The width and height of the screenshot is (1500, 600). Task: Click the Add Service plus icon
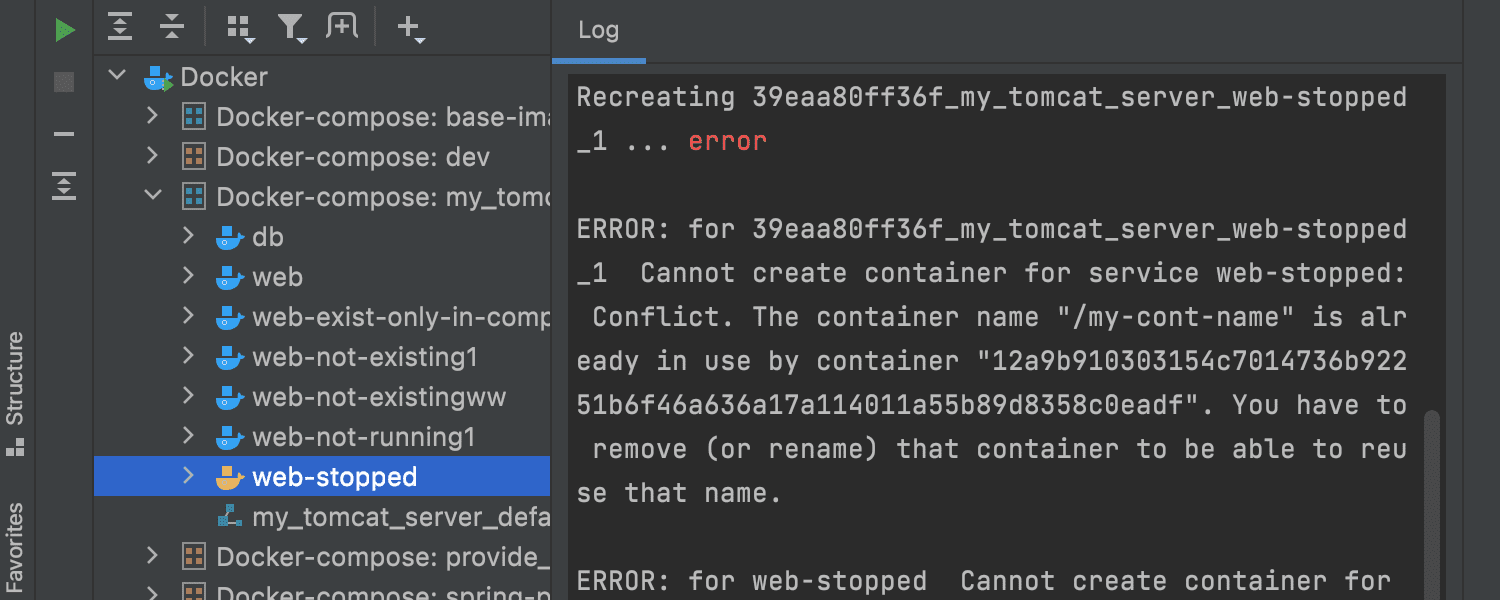click(410, 27)
